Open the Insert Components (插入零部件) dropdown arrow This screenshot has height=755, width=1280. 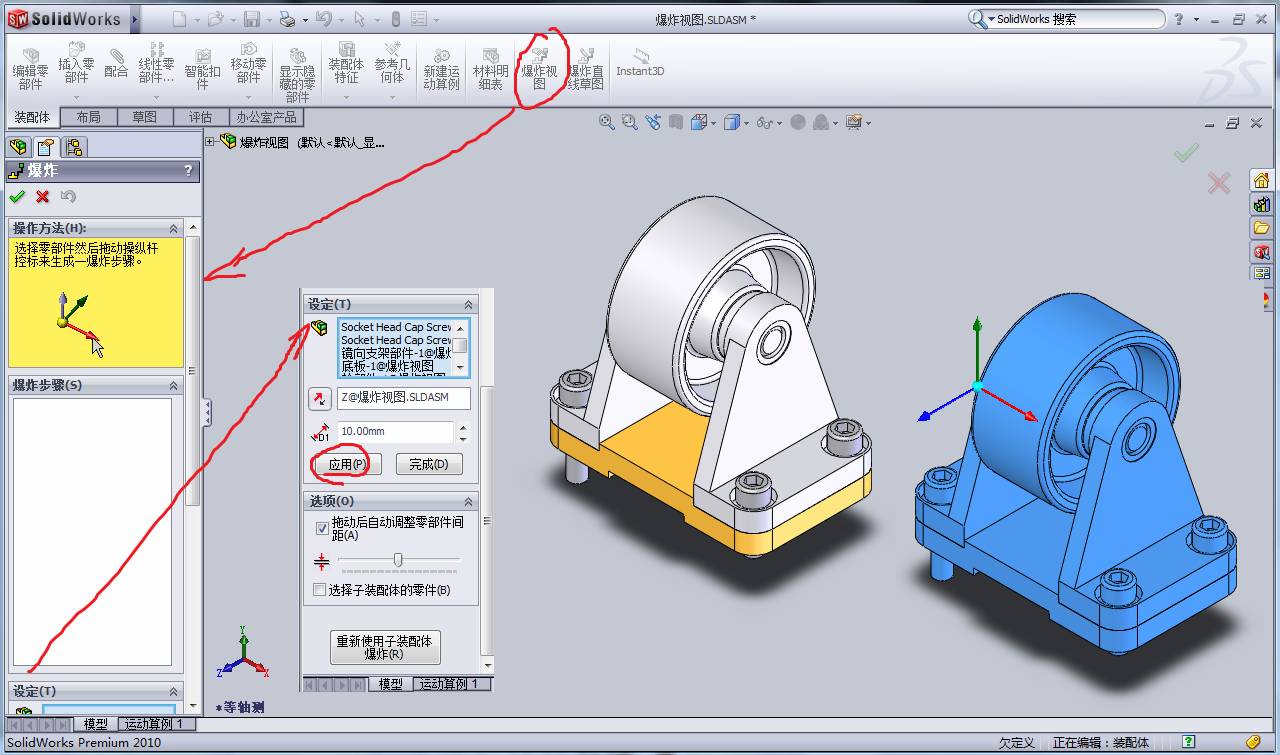76,98
